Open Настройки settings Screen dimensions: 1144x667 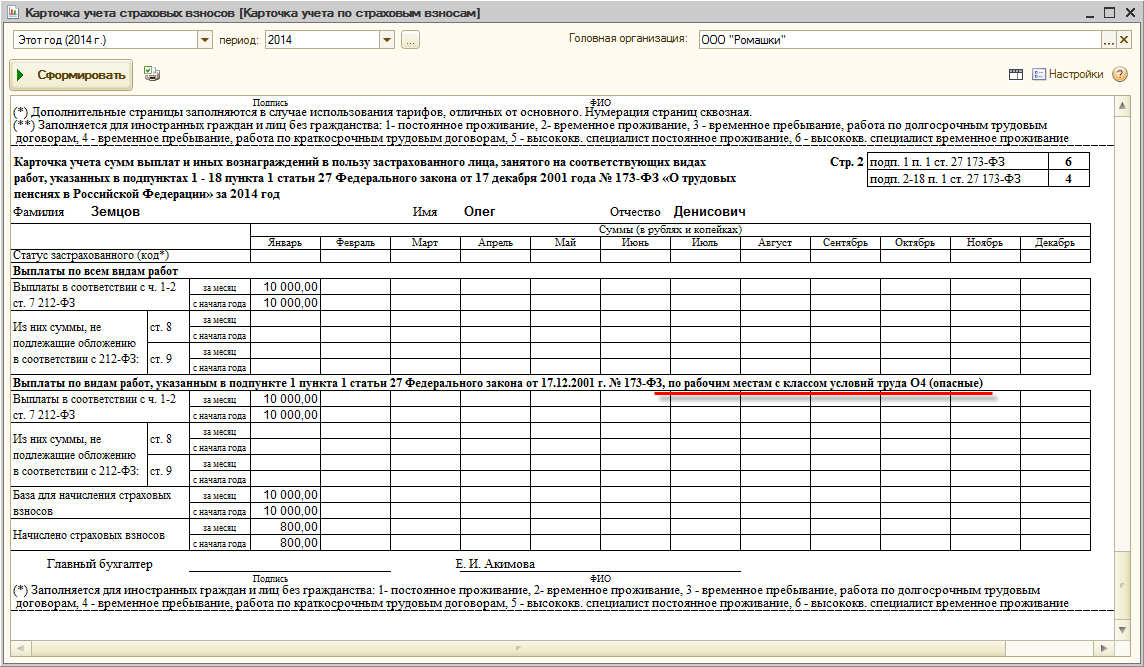click(1068, 74)
